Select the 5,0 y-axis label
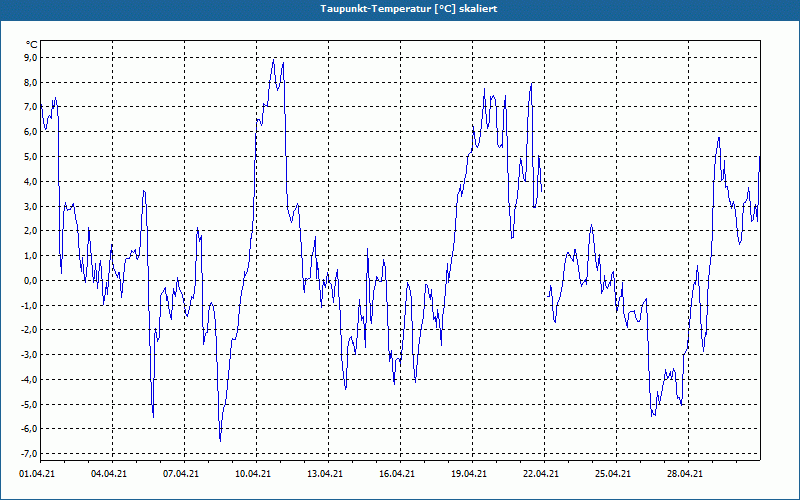800x500 pixels. [x=31, y=156]
